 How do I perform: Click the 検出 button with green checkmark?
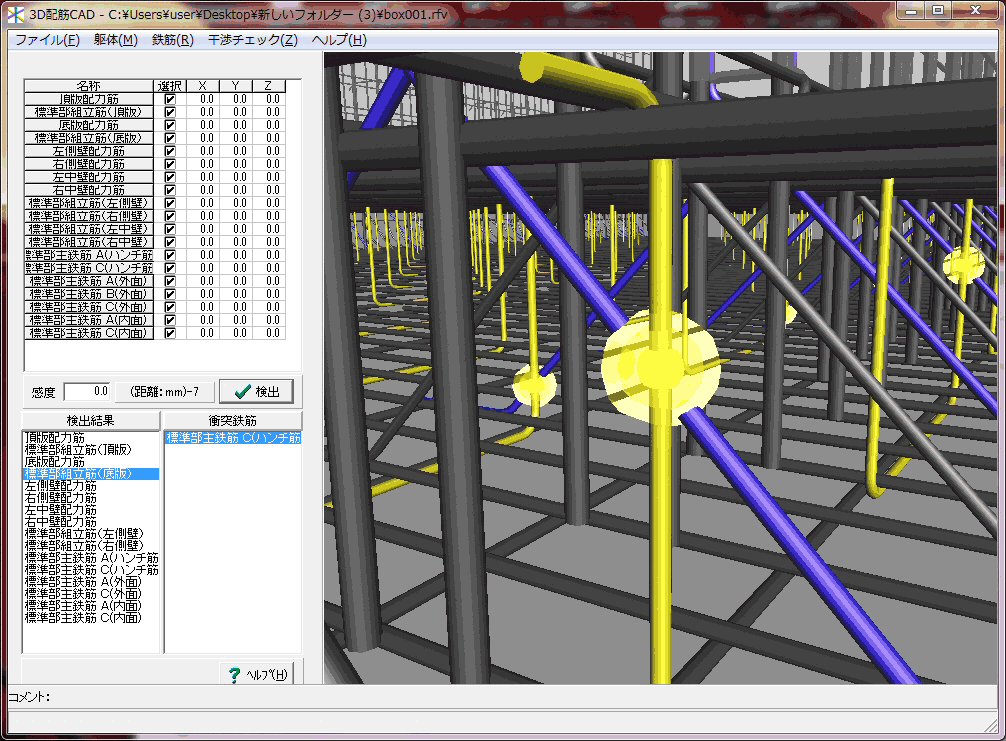pyautogui.click(x=256, y=391)
